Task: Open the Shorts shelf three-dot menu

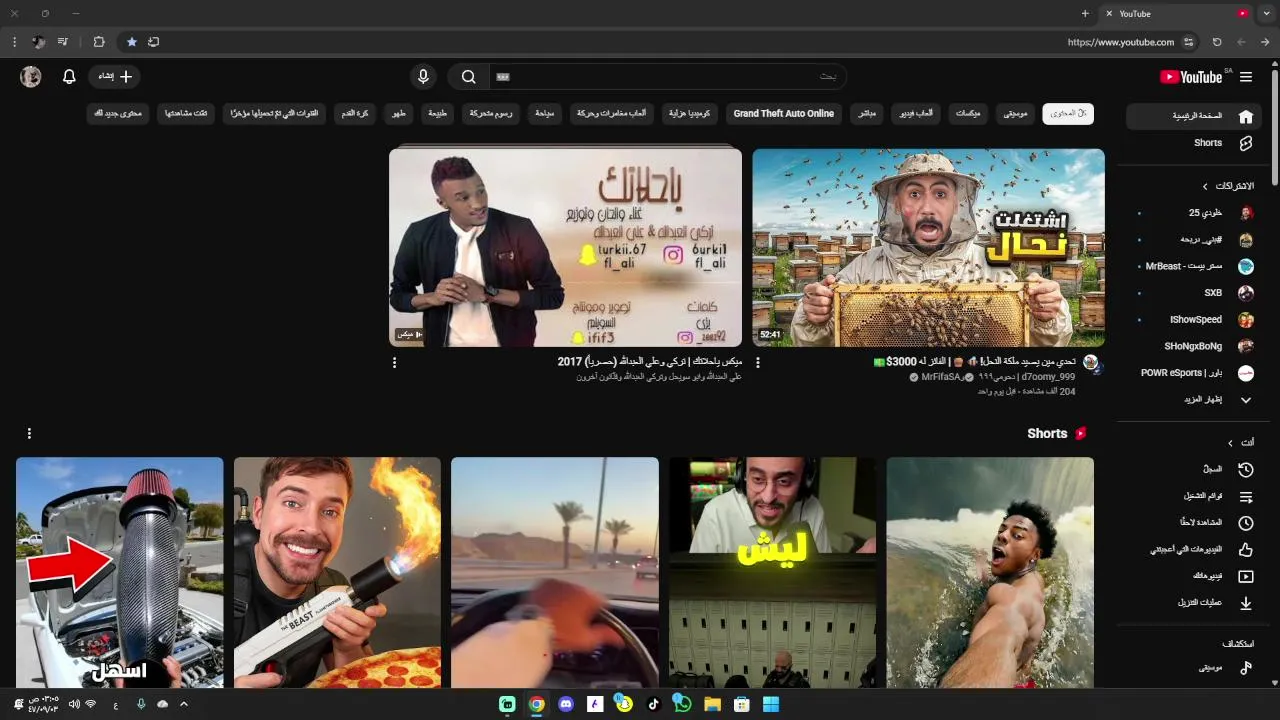Action: 29,433
